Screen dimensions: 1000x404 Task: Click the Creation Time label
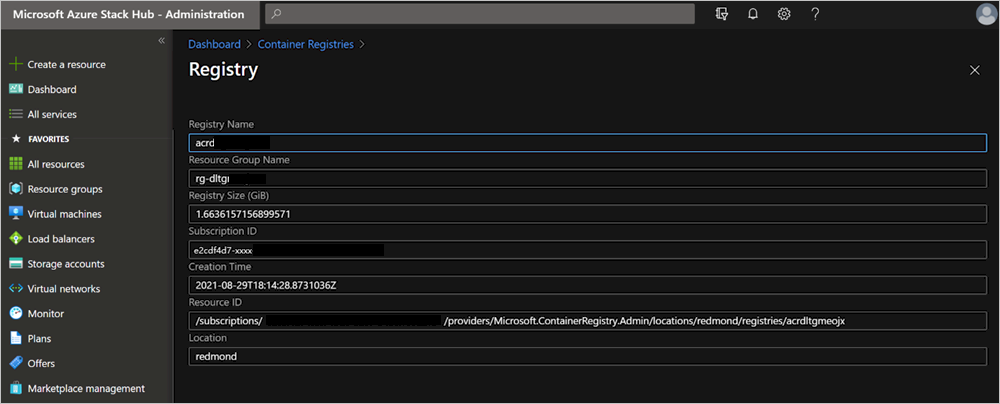[x=220, y=267]
